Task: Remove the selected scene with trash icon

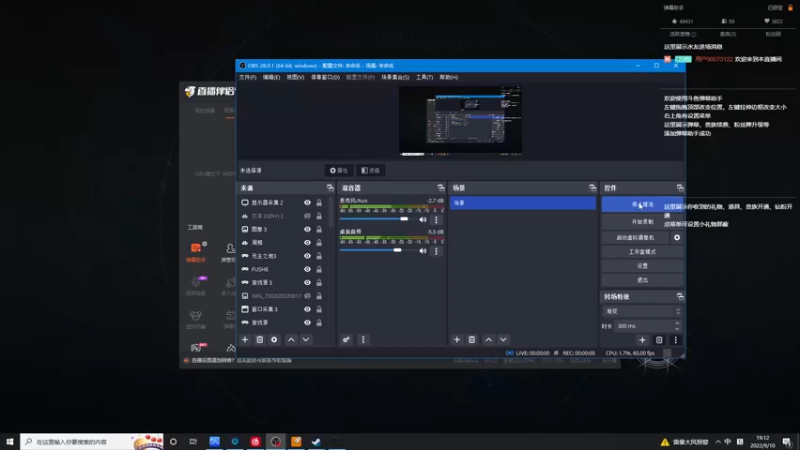Action: pos(472,340)
